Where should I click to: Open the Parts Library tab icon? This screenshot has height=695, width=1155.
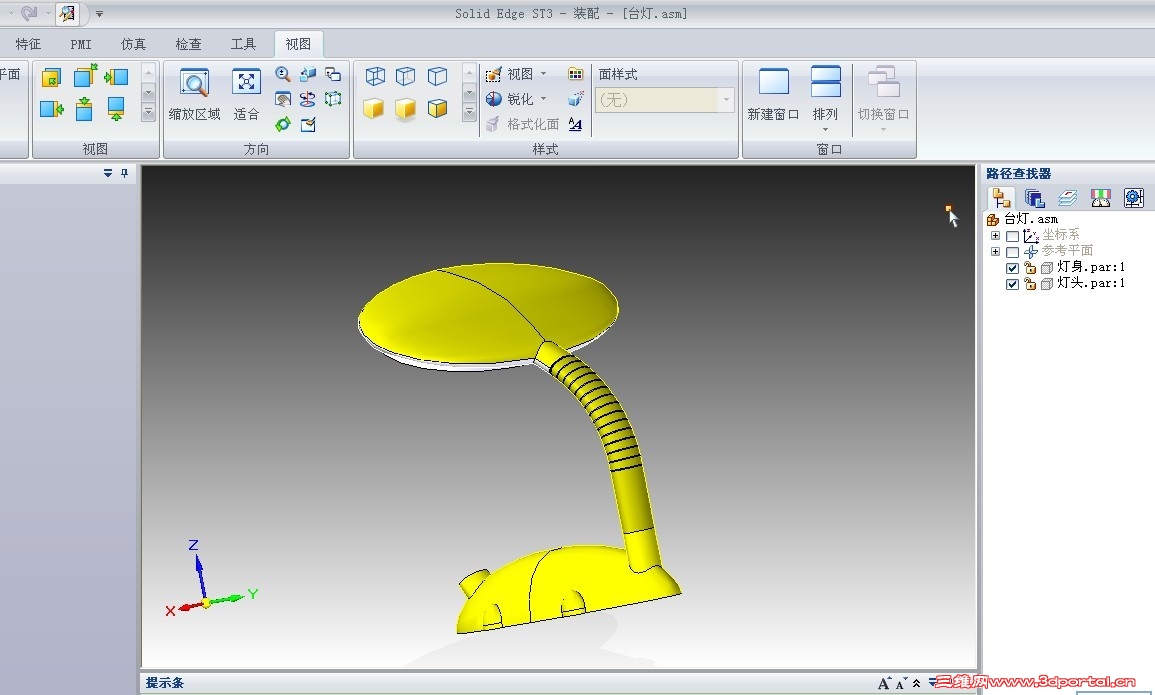point(1034,198)
